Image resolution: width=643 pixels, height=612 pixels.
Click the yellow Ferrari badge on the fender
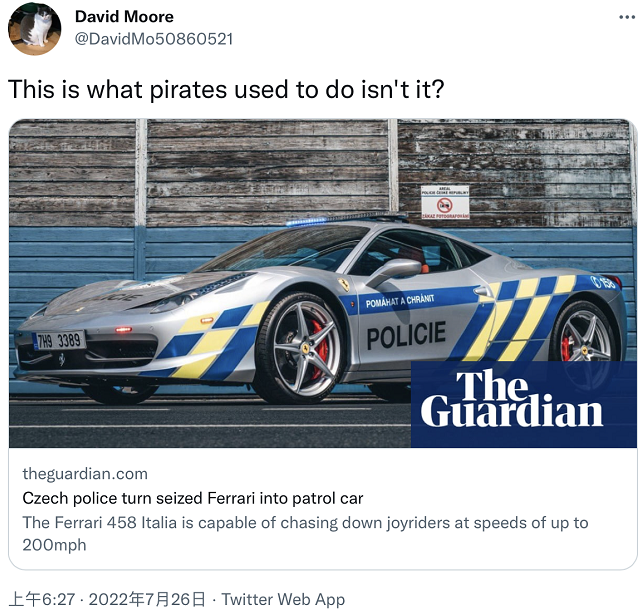[344, 284]
